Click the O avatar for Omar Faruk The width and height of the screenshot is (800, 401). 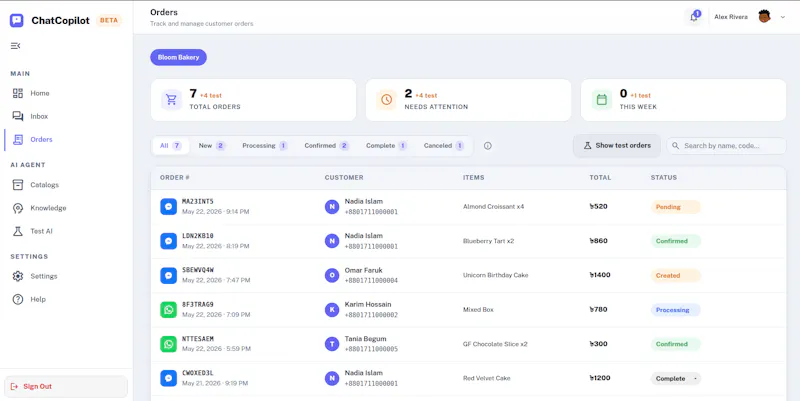tap(332, 275)
